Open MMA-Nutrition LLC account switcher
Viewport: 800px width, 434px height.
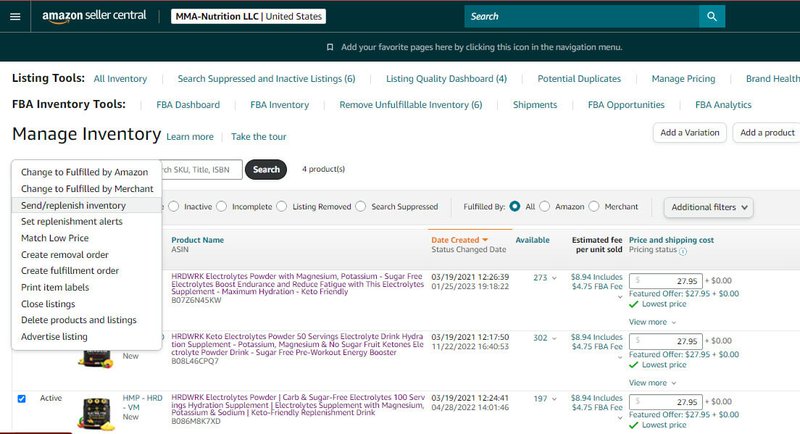248,16
